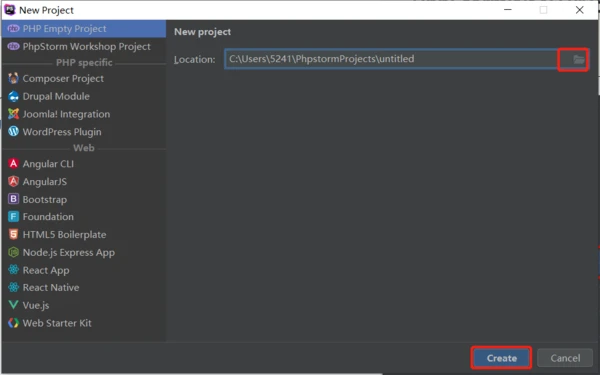Select the WordPress Plugin icon

tap(13, 132)
